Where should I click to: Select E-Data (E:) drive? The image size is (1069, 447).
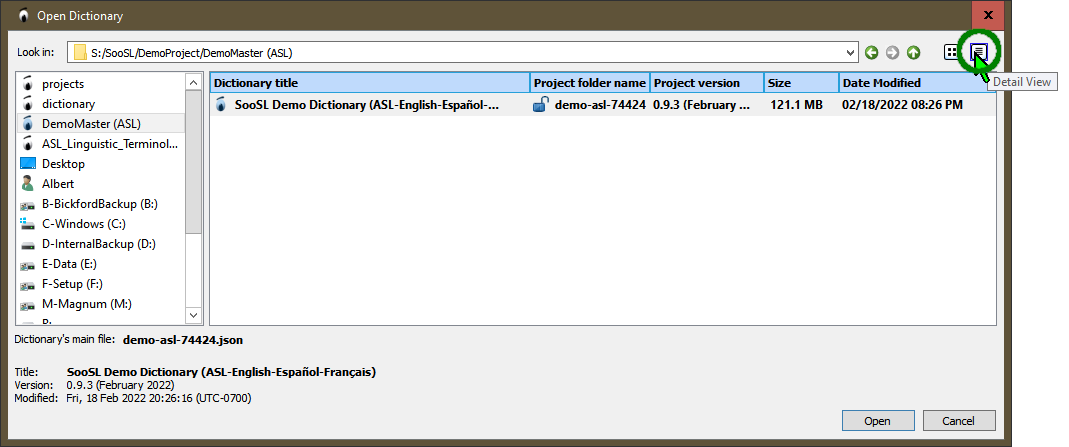click(101, 264)
